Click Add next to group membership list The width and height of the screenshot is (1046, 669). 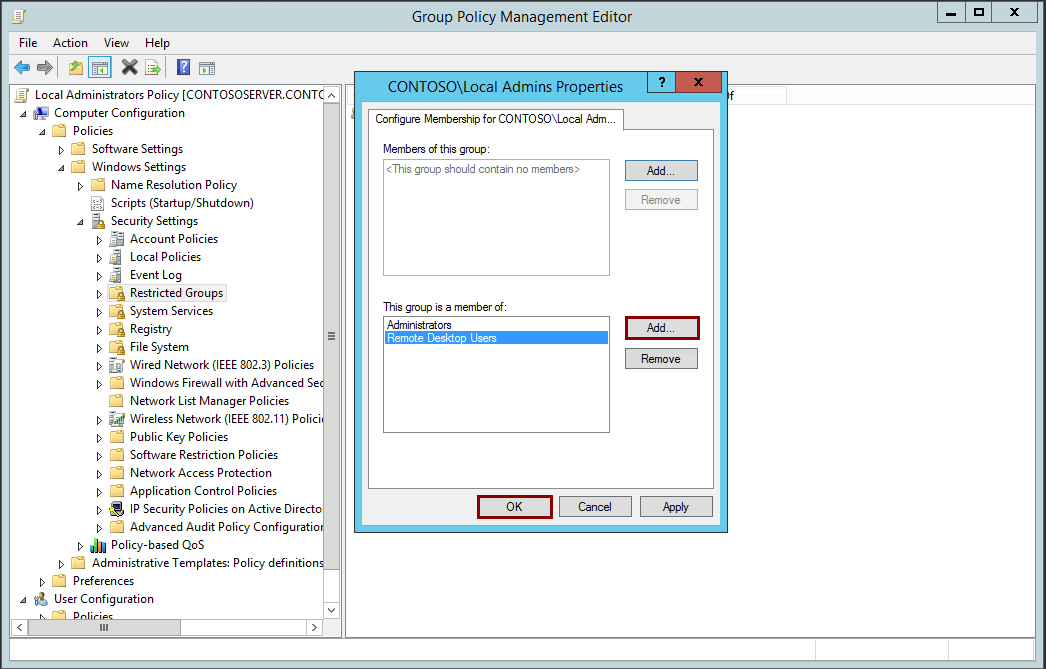pos(661,327)
